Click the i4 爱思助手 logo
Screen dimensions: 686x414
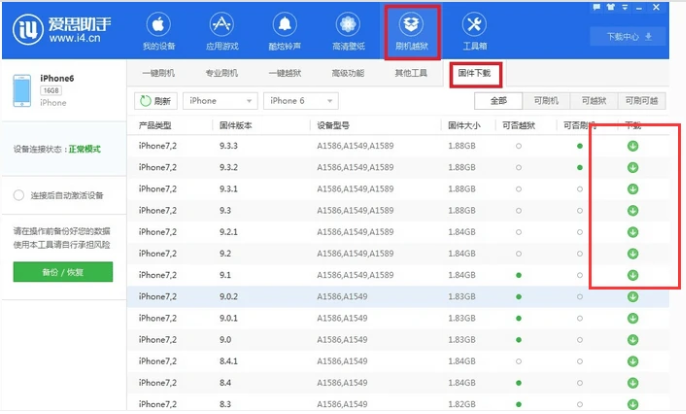pos(62,29)
